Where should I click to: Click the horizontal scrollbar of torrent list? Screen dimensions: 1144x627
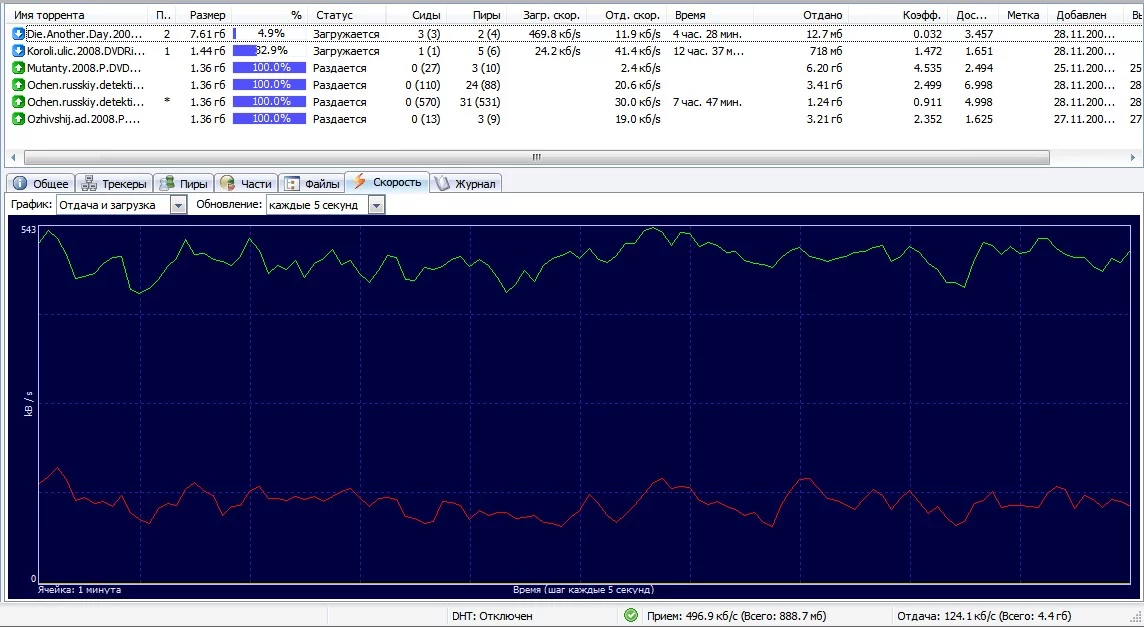[x=536, y=157]
